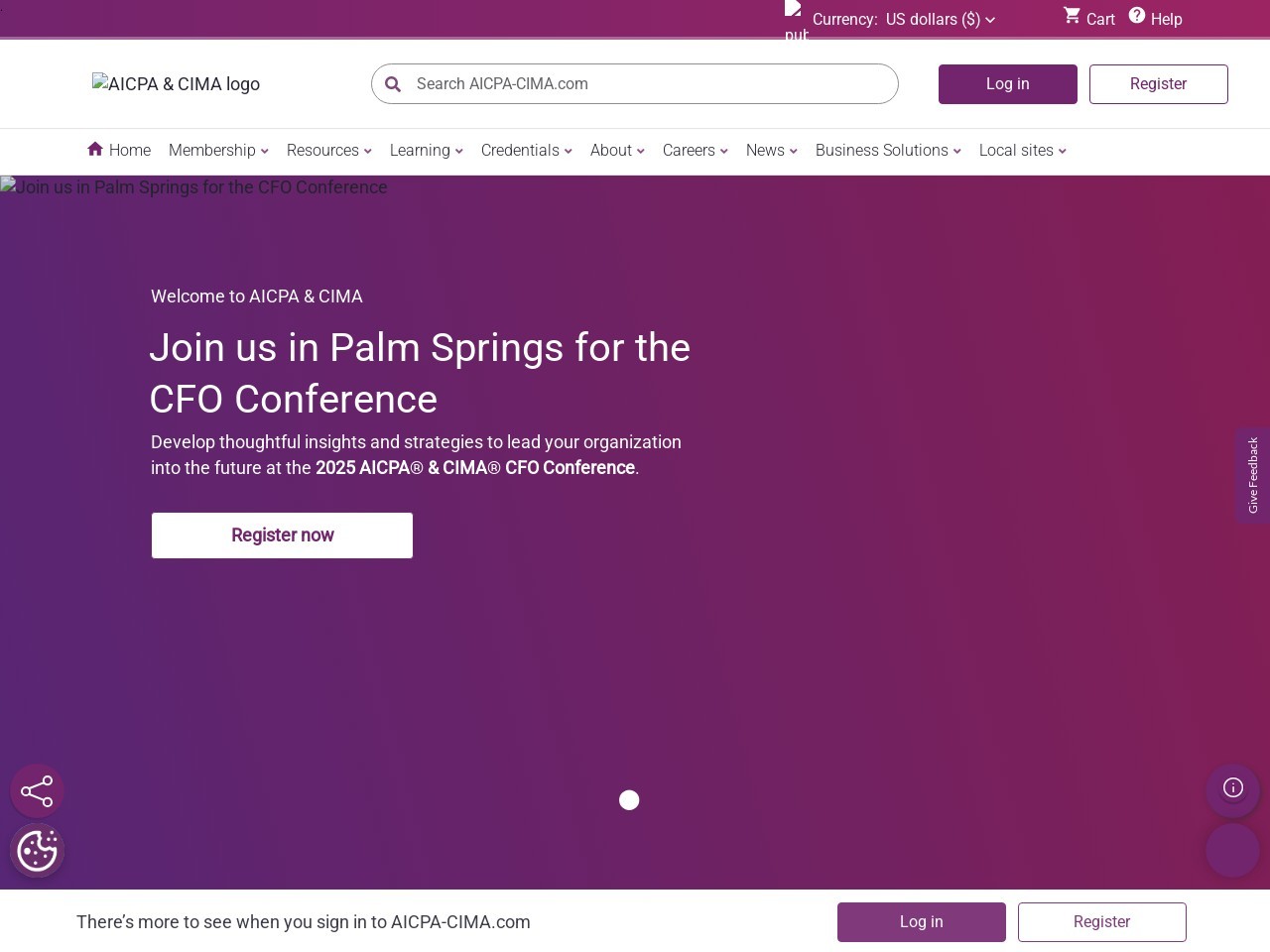The width and height of the screenshot is (1270, 952).
Task: Expand the Local sites menu
Action: (x=1023, y=150)
